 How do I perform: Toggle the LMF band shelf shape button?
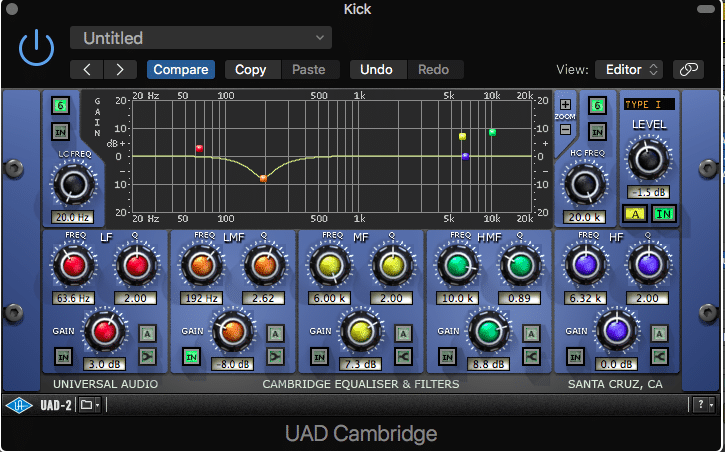tap(275, 356)
